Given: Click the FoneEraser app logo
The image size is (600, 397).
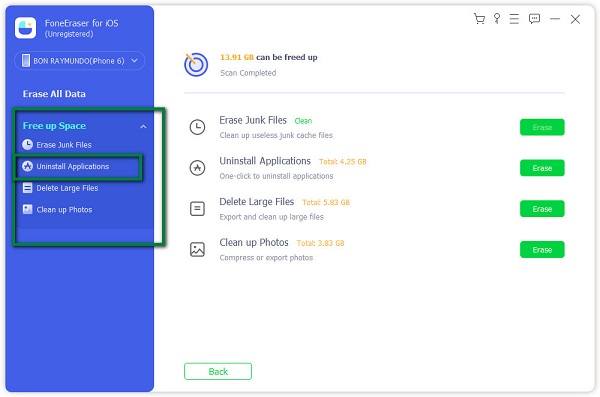Looking at the screenshot, I should tap(26, 28).
